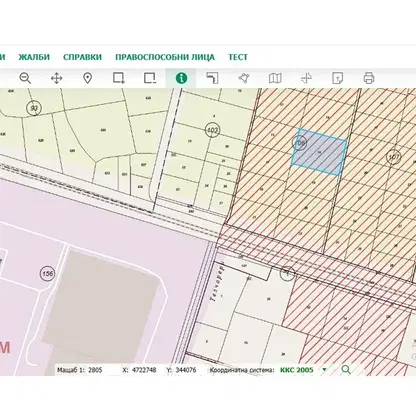416x400 pixels.
Task: Open the ПРАВОСПОСОБНИ ЛИЦА menu
Action: point(165,57)
